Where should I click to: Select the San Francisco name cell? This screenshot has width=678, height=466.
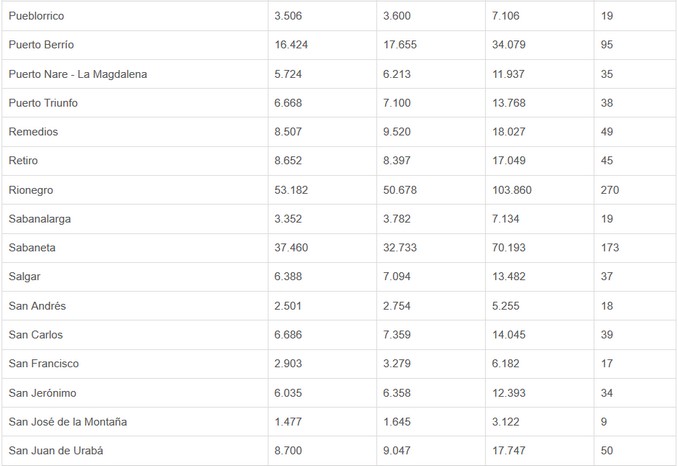(43, 364)
